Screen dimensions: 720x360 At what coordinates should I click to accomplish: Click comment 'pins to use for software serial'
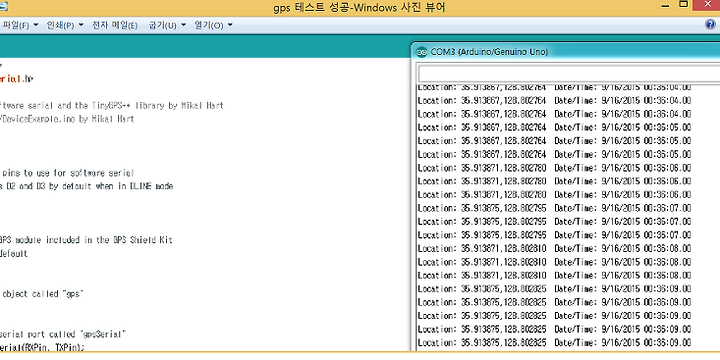[x=68, y=173]
